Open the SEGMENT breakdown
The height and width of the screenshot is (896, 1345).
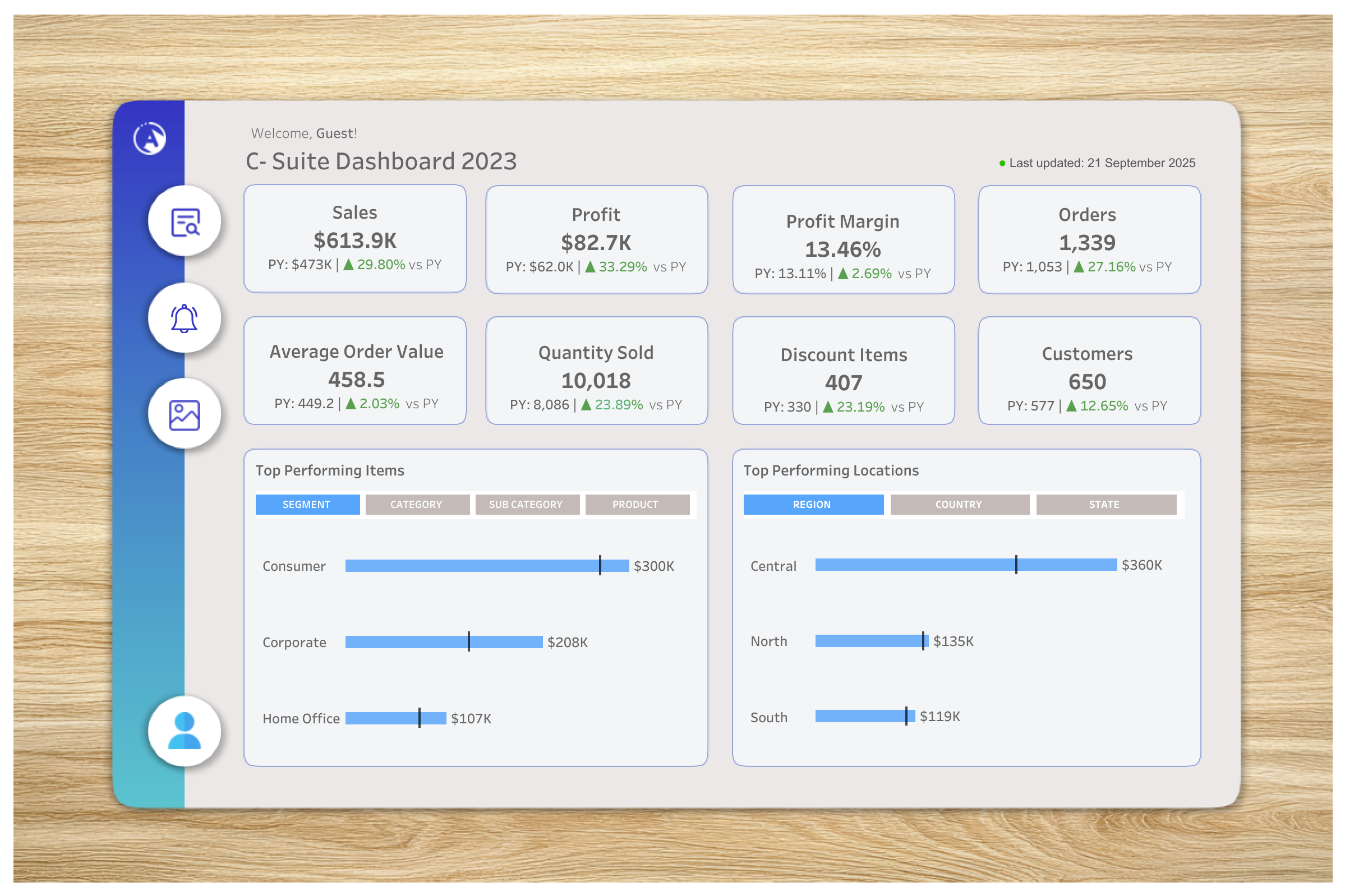[x=307, y=504]
